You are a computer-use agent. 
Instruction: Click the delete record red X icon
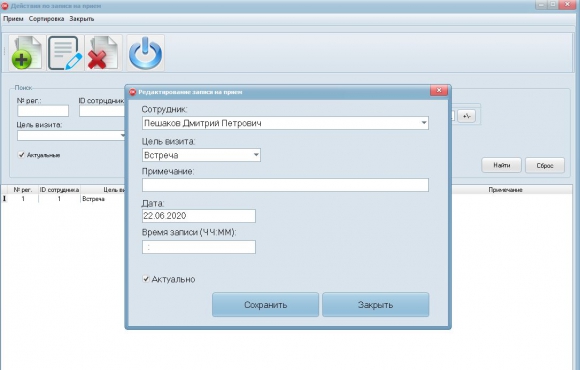coord(103,53)
